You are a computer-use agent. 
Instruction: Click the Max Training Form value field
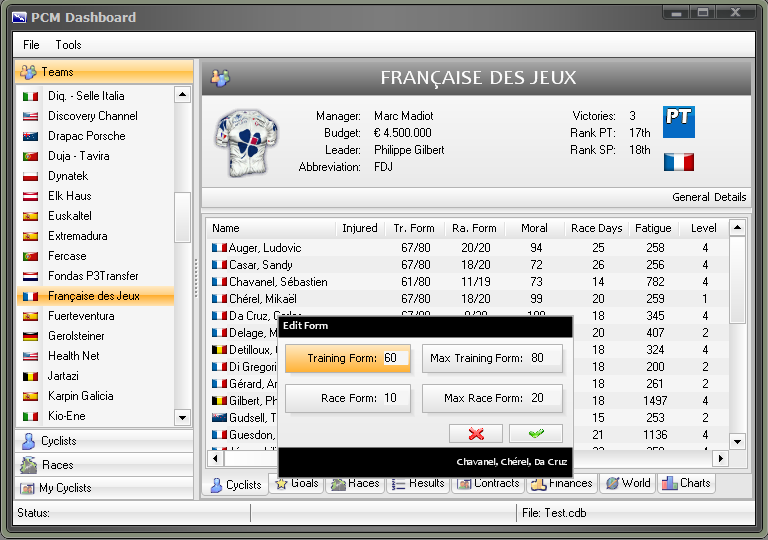(x=544, y=358)
